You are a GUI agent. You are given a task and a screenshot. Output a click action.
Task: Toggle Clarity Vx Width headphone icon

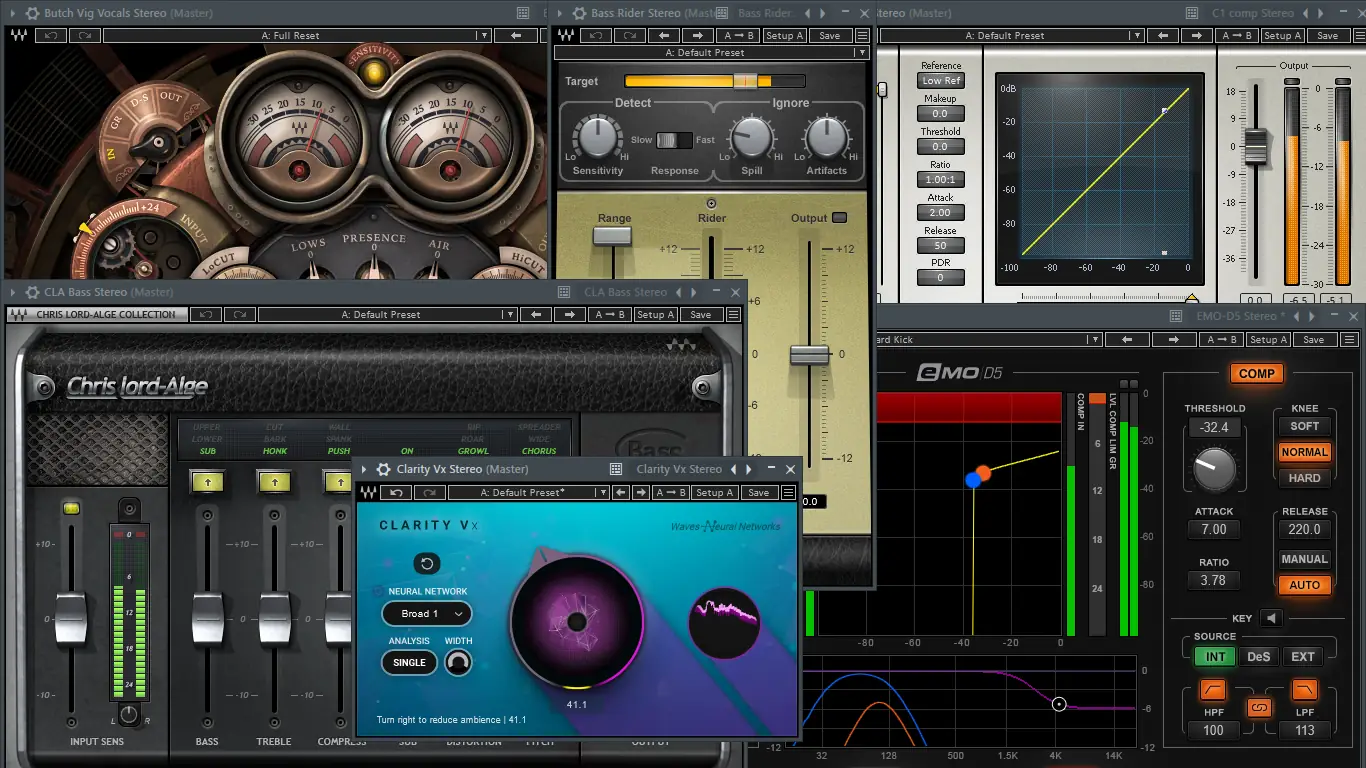pos(458,662)
